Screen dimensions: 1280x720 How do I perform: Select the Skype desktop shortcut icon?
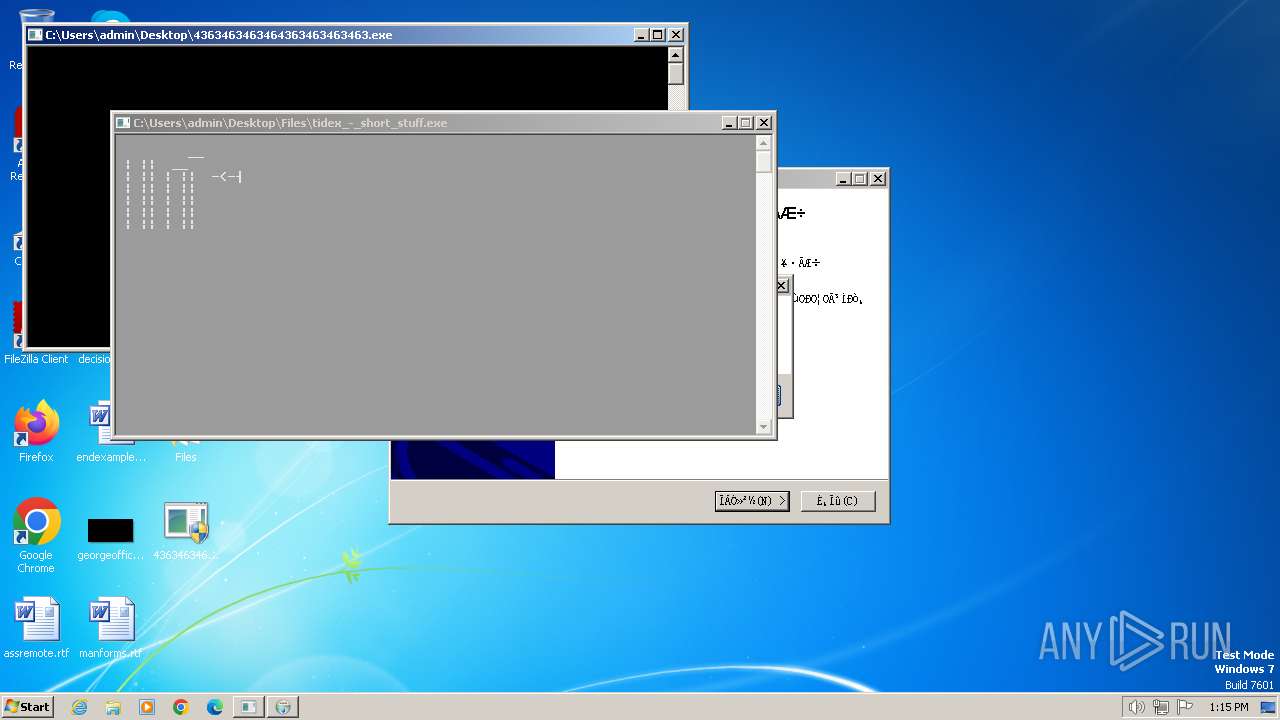tap(110, 17)
